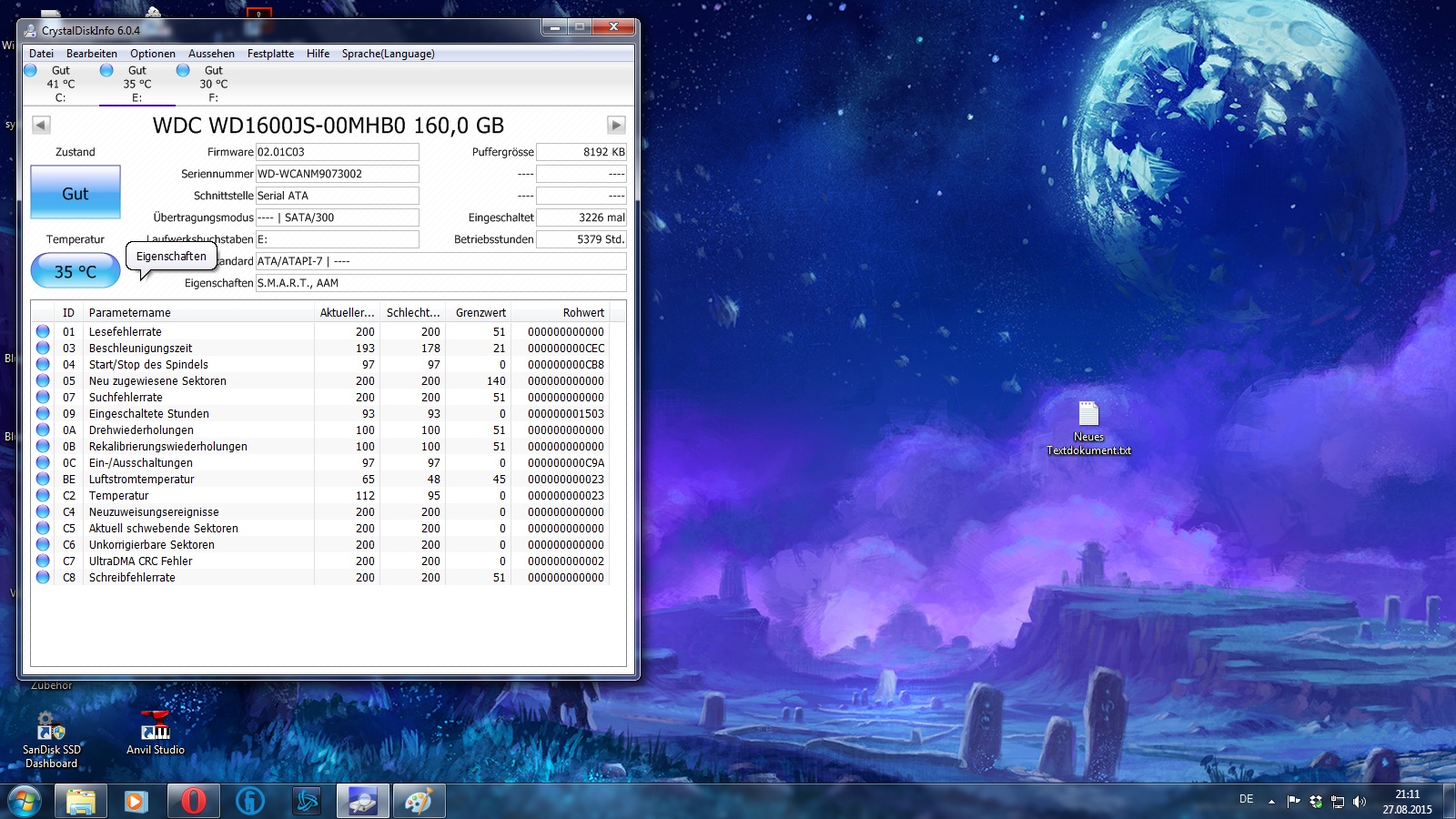Go to the previous disk arrow
Screen dimensions: 1456x819
point(41,125)
